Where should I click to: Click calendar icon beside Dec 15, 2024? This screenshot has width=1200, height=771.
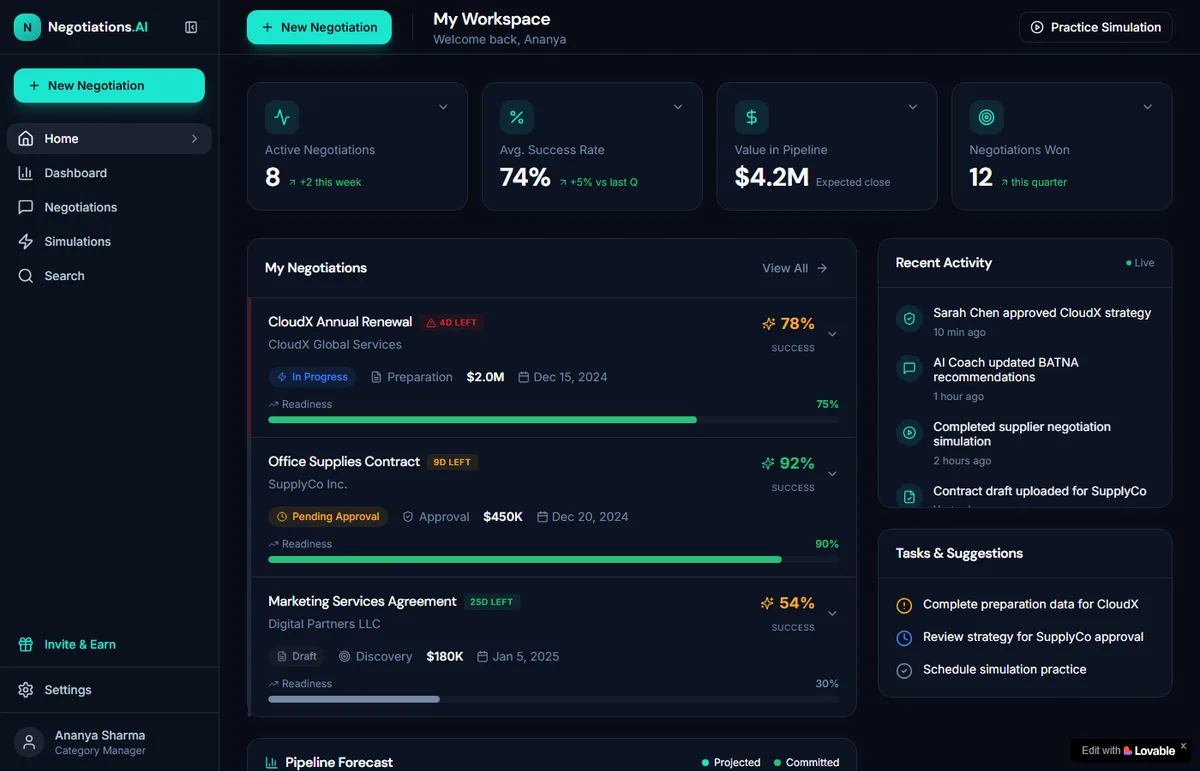click(524, 377)
